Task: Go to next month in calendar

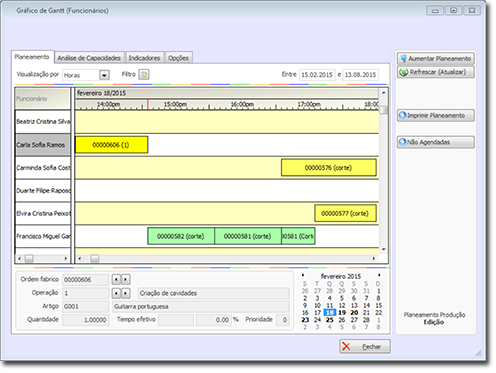Action: point(379,275)
